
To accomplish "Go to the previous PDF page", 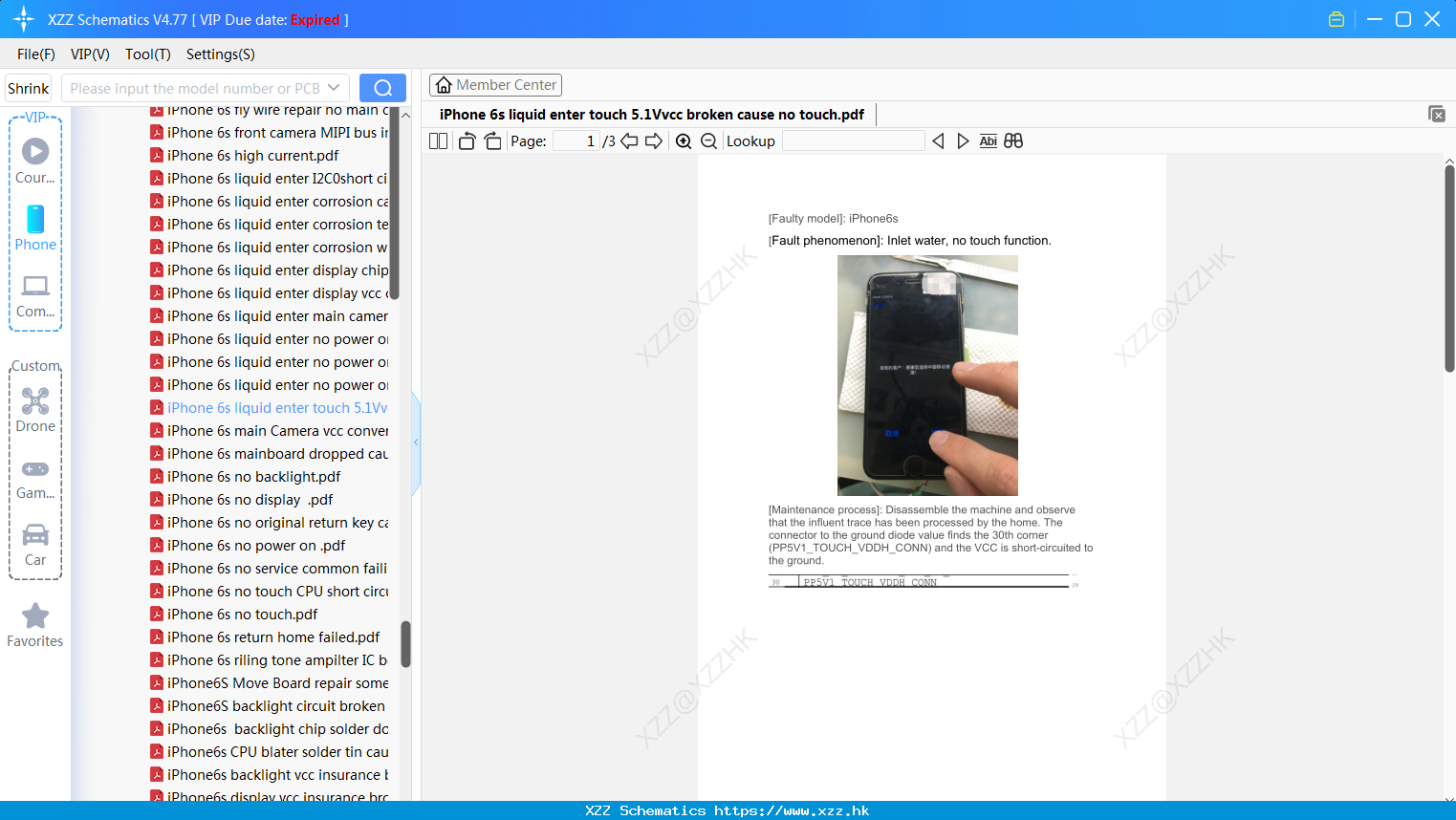I will click(629, 141).
